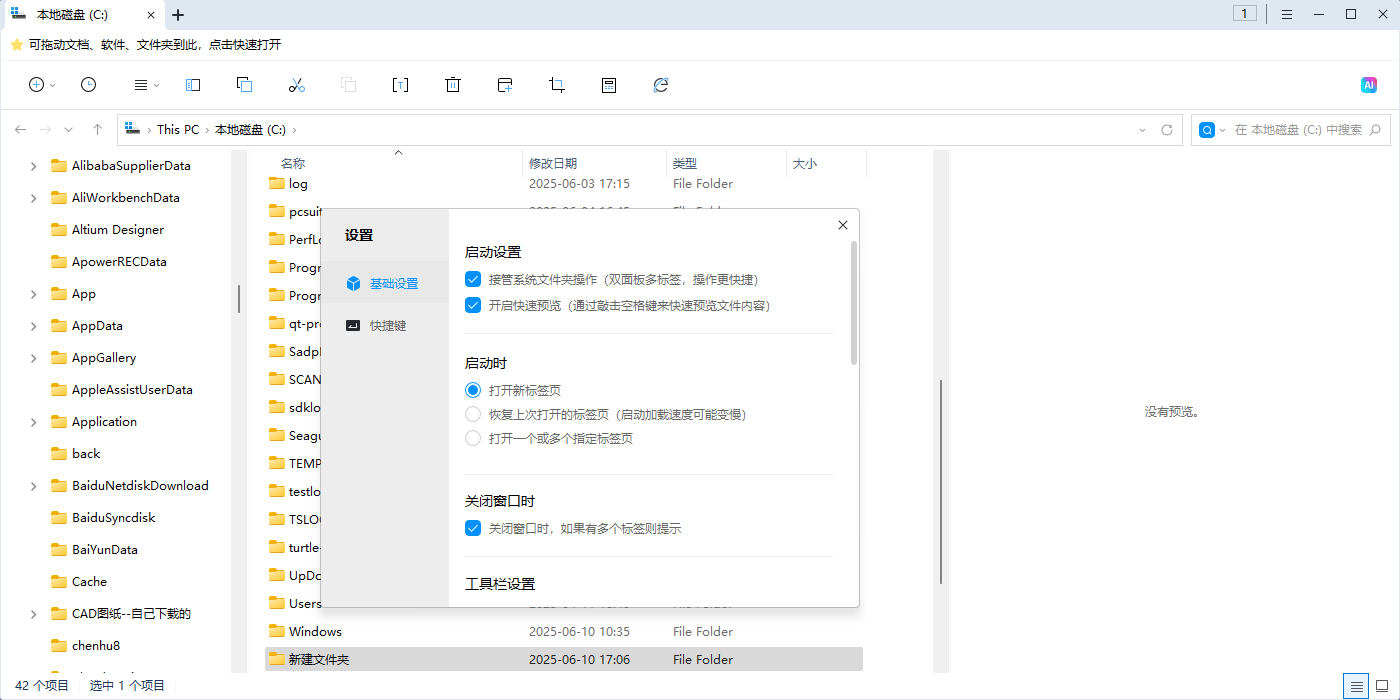Open 快捷键 settings tab
The image size is (1400, 700).
pyautogui.click(x=384, y=326)
